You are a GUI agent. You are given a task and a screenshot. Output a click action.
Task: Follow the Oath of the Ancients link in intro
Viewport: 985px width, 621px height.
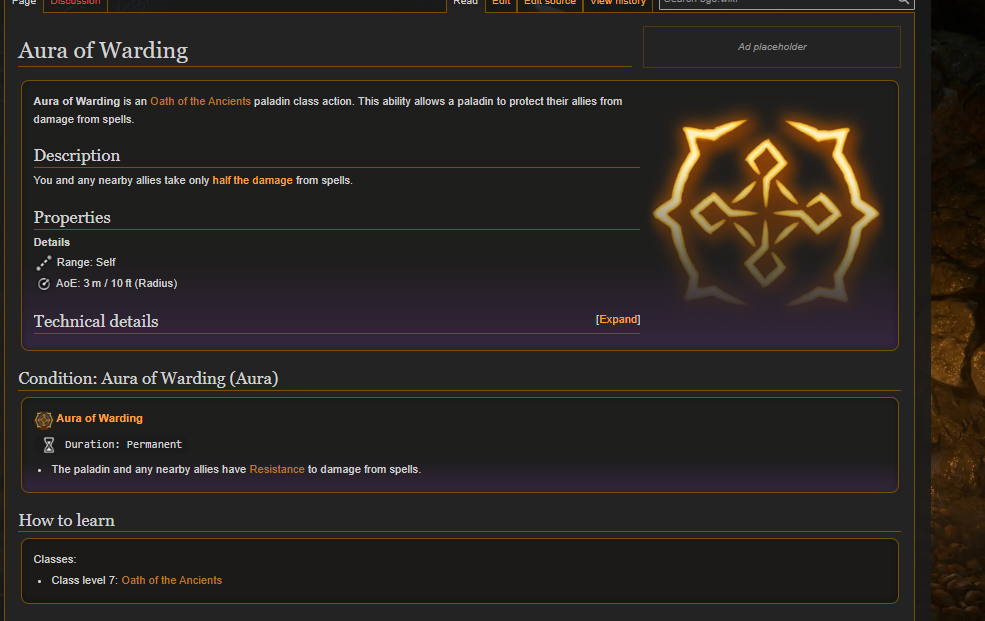[x=200, y=101]
